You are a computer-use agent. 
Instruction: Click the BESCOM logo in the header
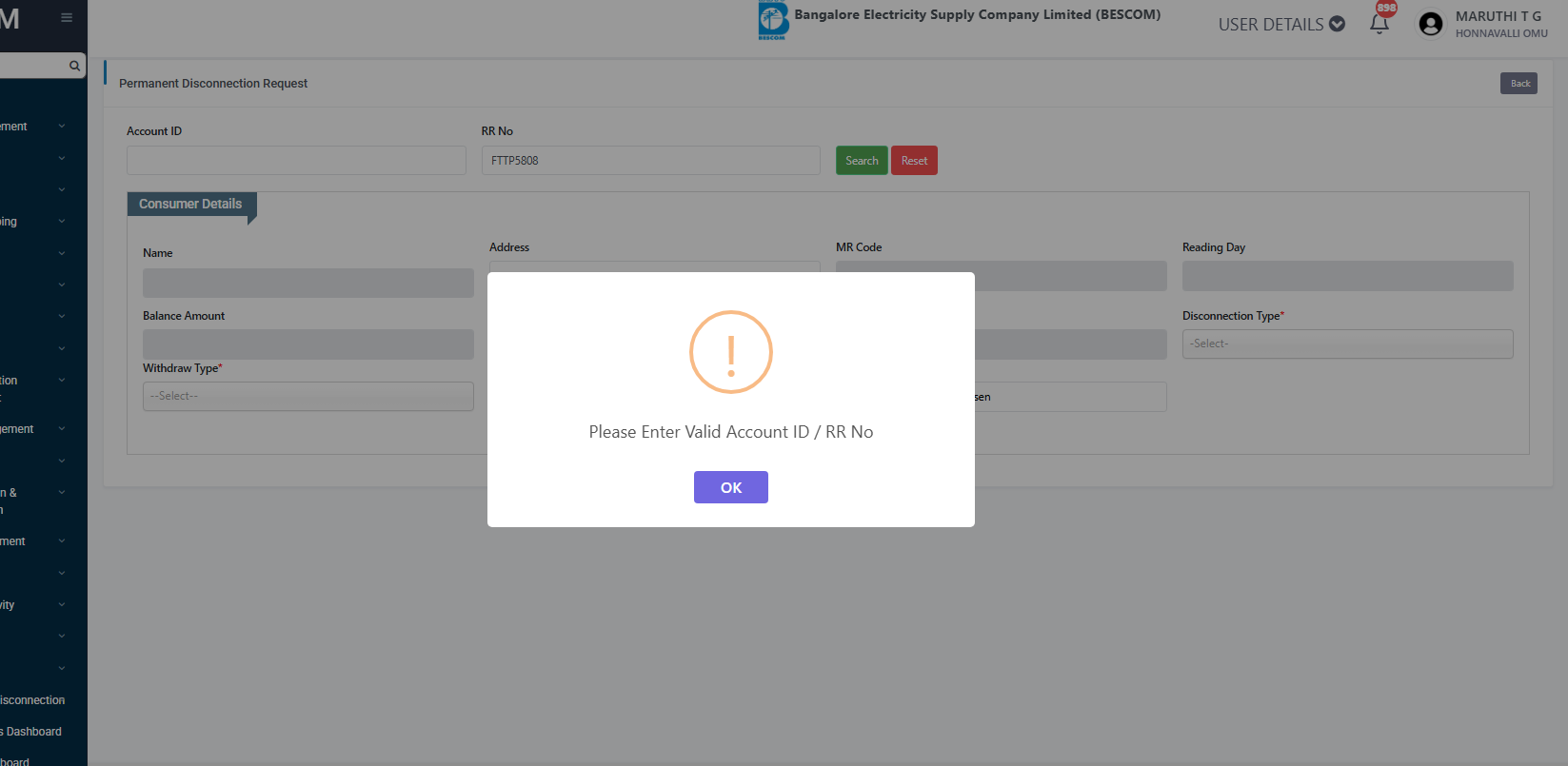tap(773, 20)
